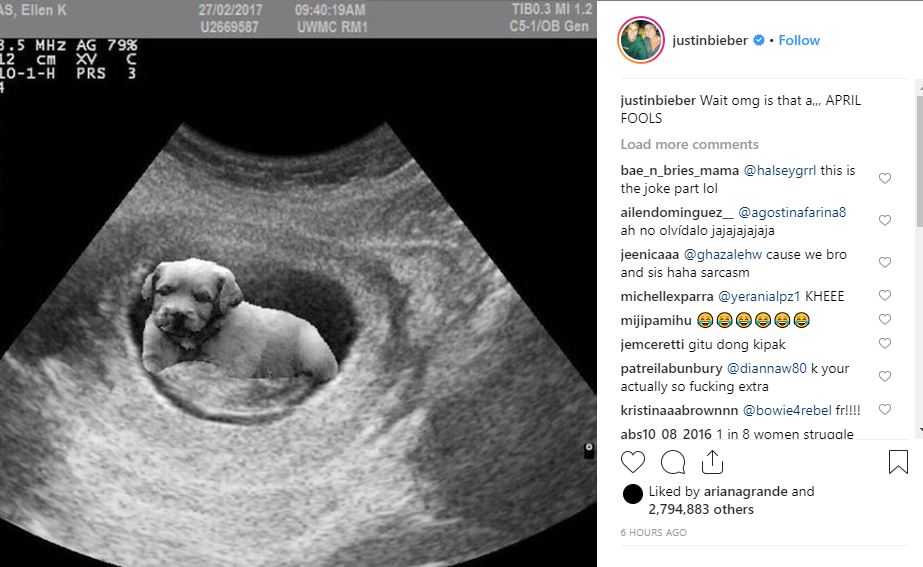The height and width of the screenshot is (567, 923).
Task: Click the comments scrollbar
Action: [919, 159]
